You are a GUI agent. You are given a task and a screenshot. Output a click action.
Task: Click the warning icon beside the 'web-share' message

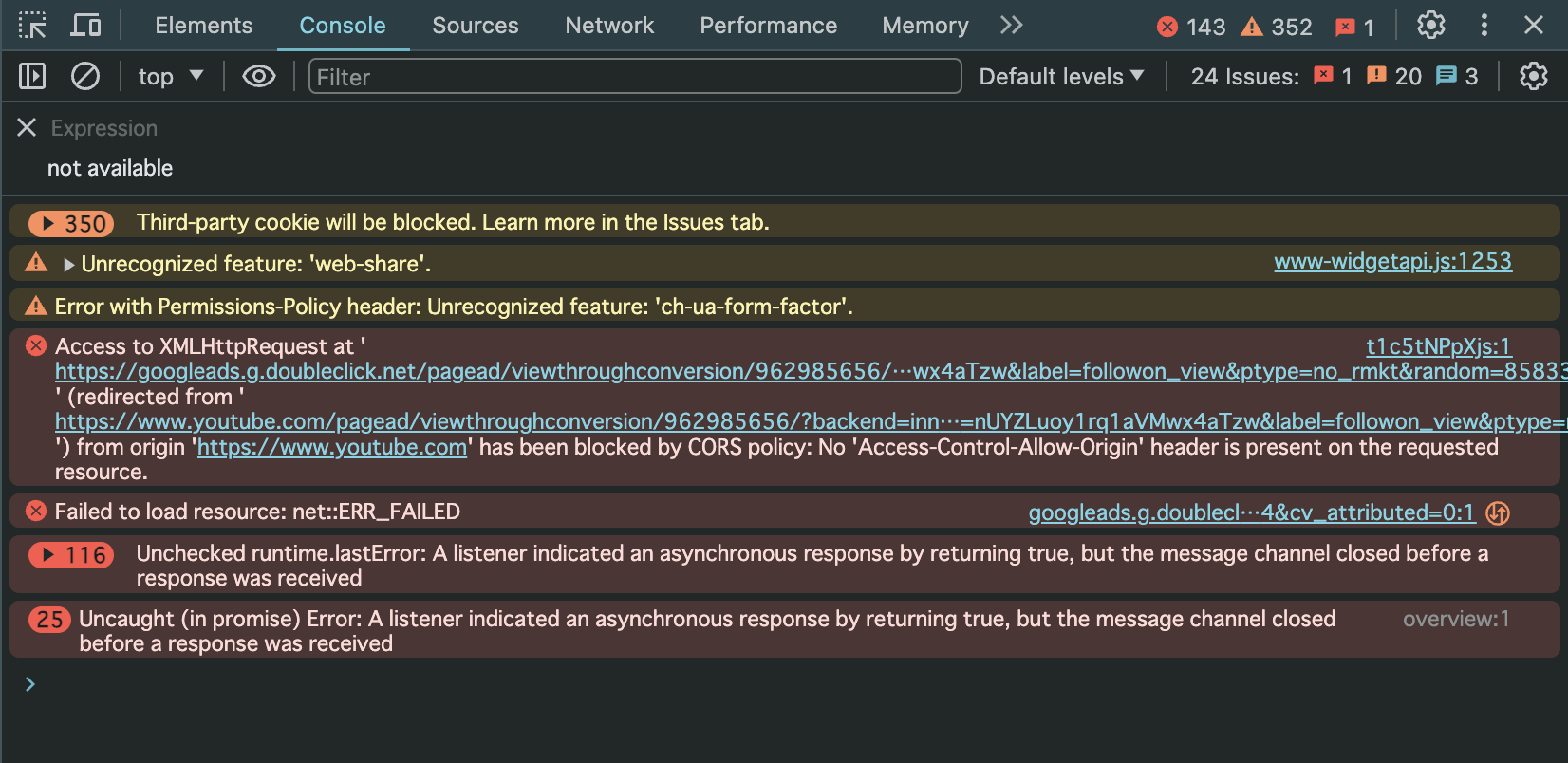36,263
